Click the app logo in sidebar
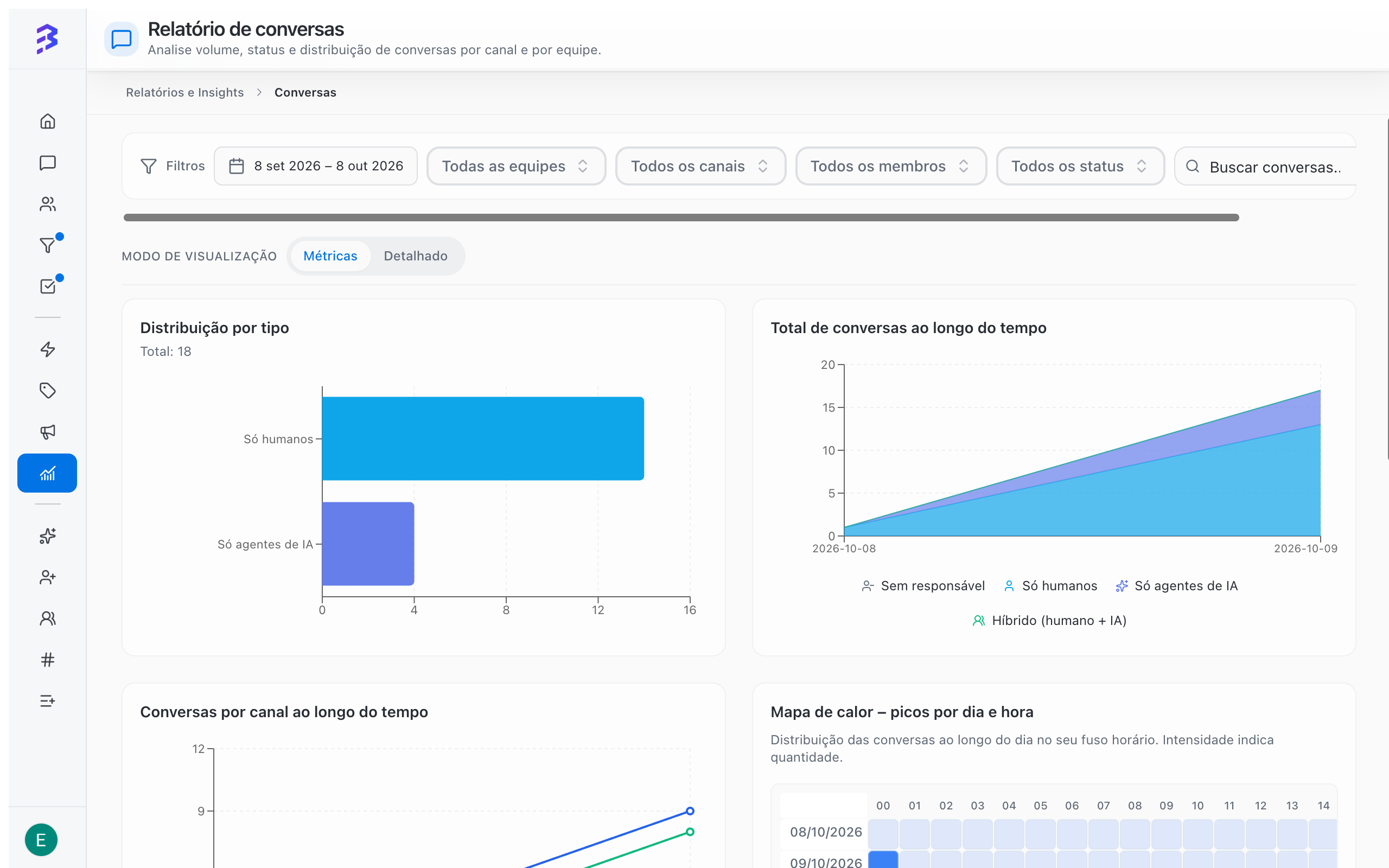This screenshot has height=868, width=1389. point(47,39)
